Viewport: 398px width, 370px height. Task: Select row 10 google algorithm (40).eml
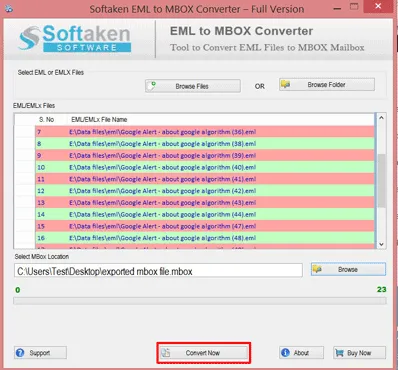[205, 167]
